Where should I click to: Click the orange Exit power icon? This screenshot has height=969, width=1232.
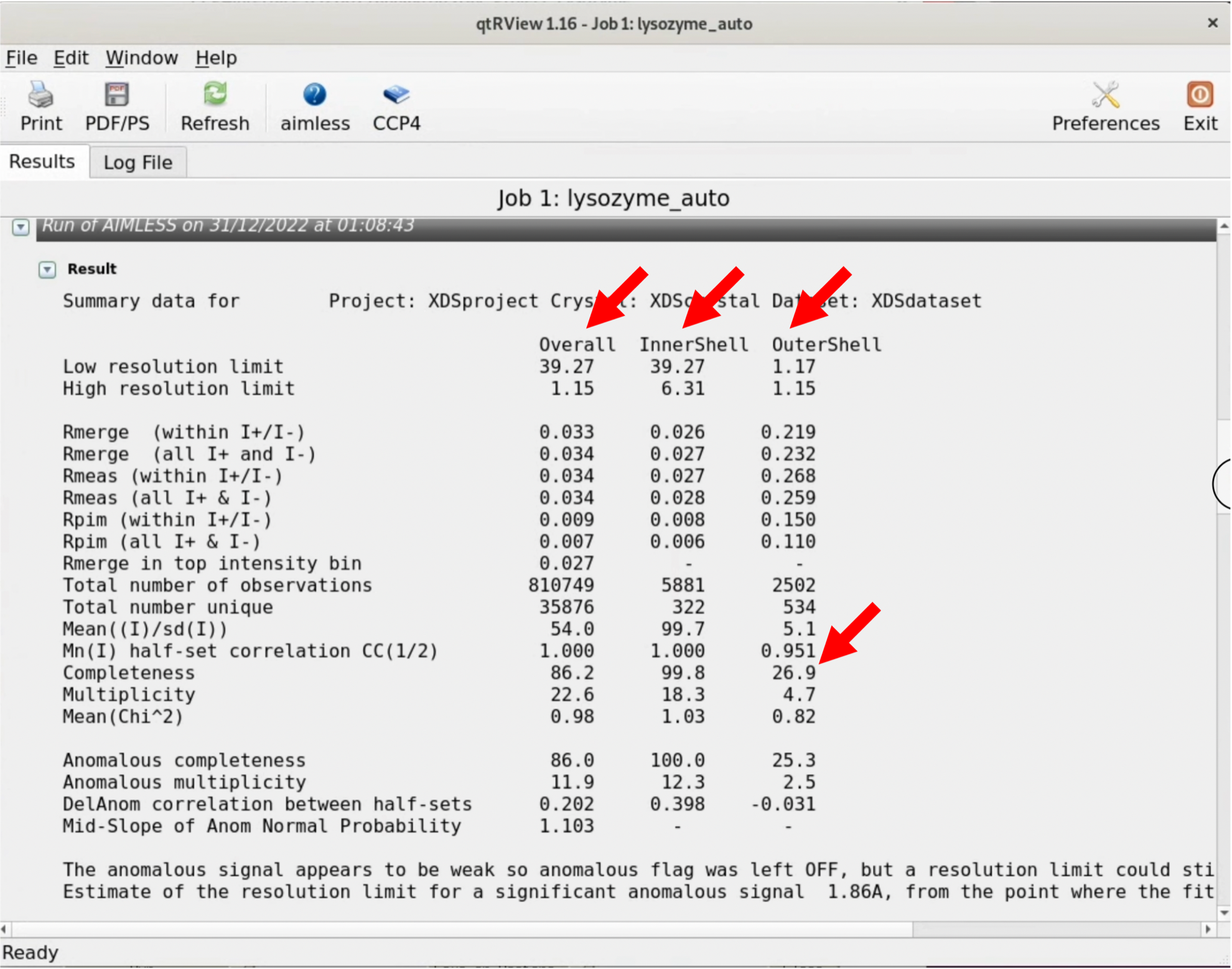[1199, 95]
